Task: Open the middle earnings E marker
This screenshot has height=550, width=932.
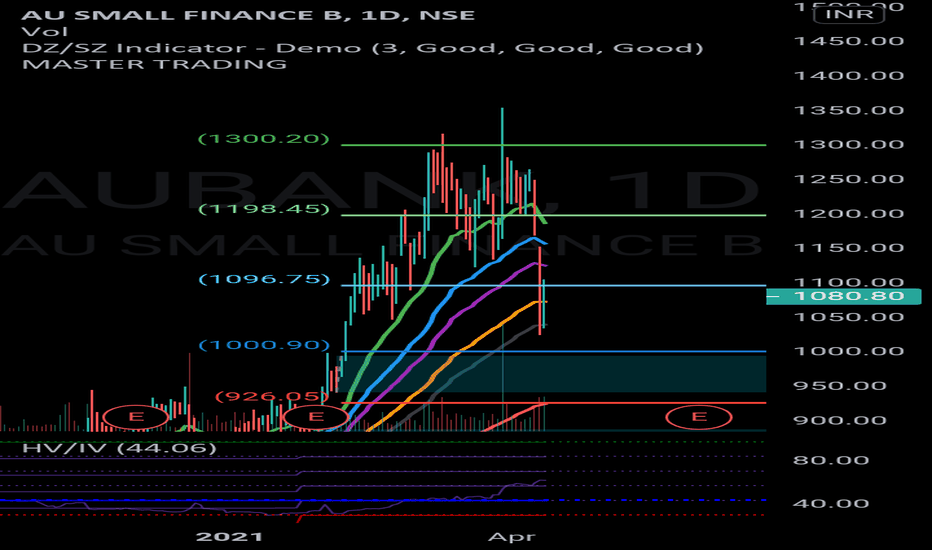Action: (316, 416)
